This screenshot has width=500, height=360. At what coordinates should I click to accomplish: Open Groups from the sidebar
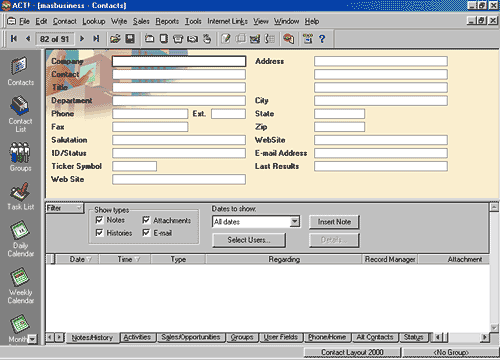(20, 157)
